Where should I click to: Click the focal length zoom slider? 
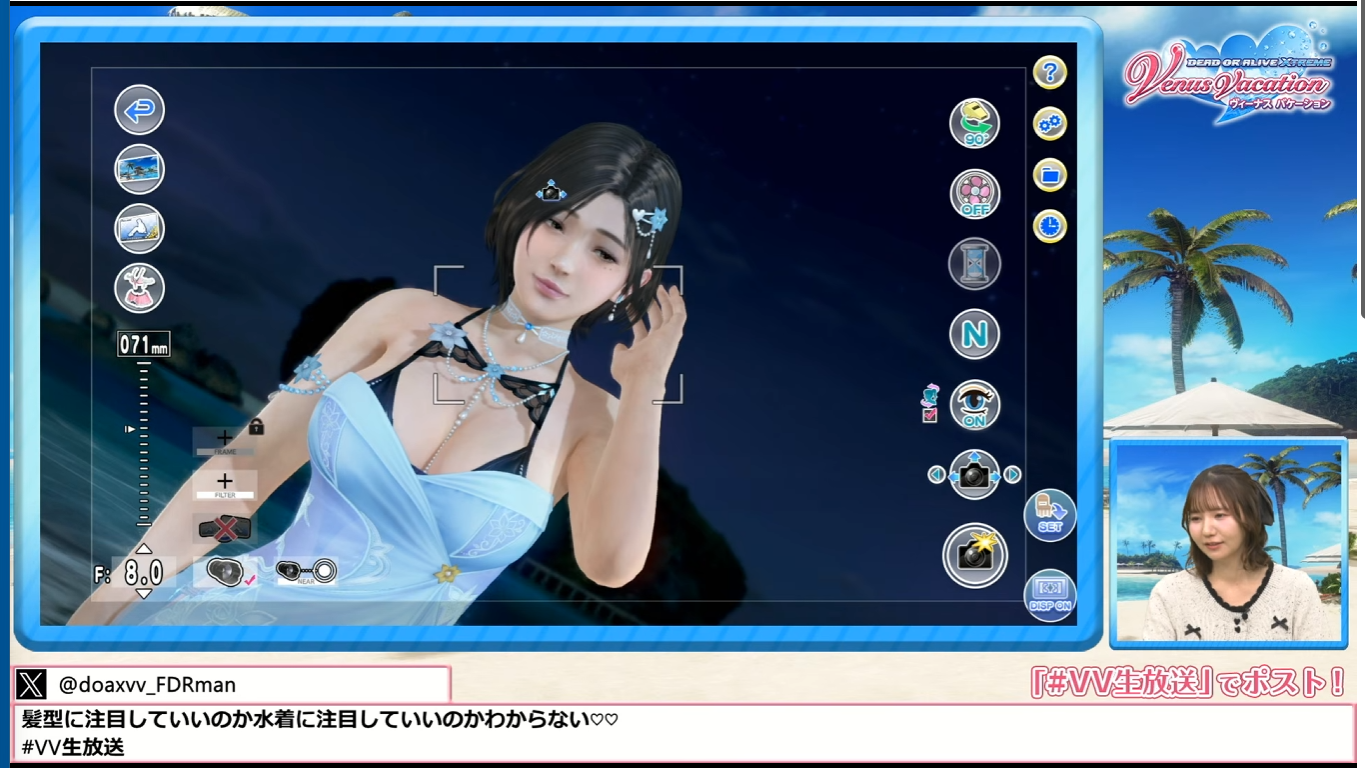[144, 440]
